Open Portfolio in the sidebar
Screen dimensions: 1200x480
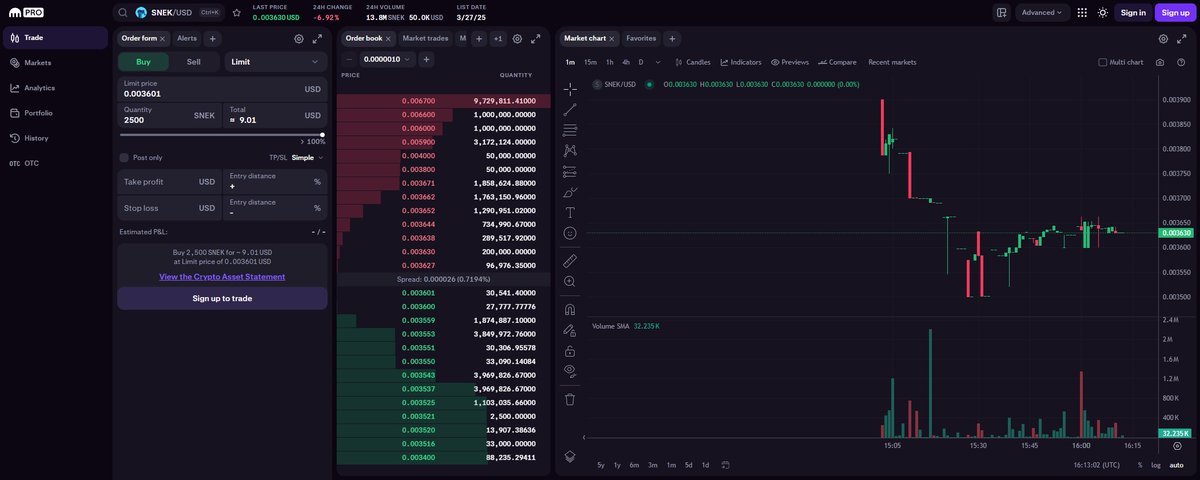(x=54, y=113)
